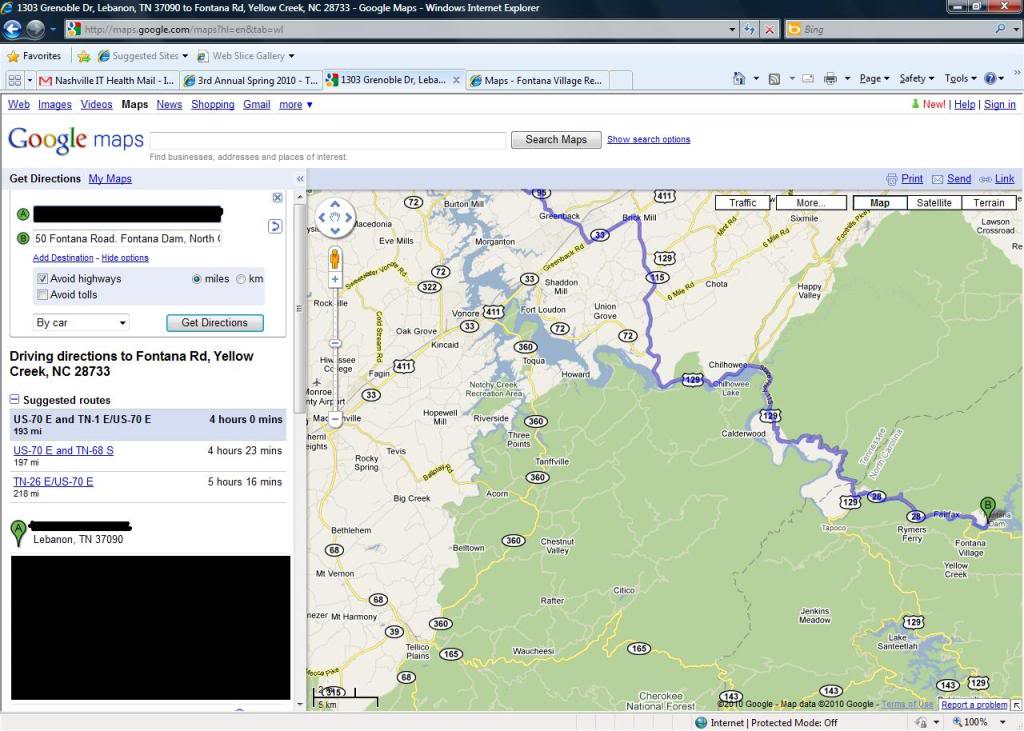The width and height of the screenshot is (1024, 731).
Task: Click the zoom out minus icon on map
Action: point(335,419)
